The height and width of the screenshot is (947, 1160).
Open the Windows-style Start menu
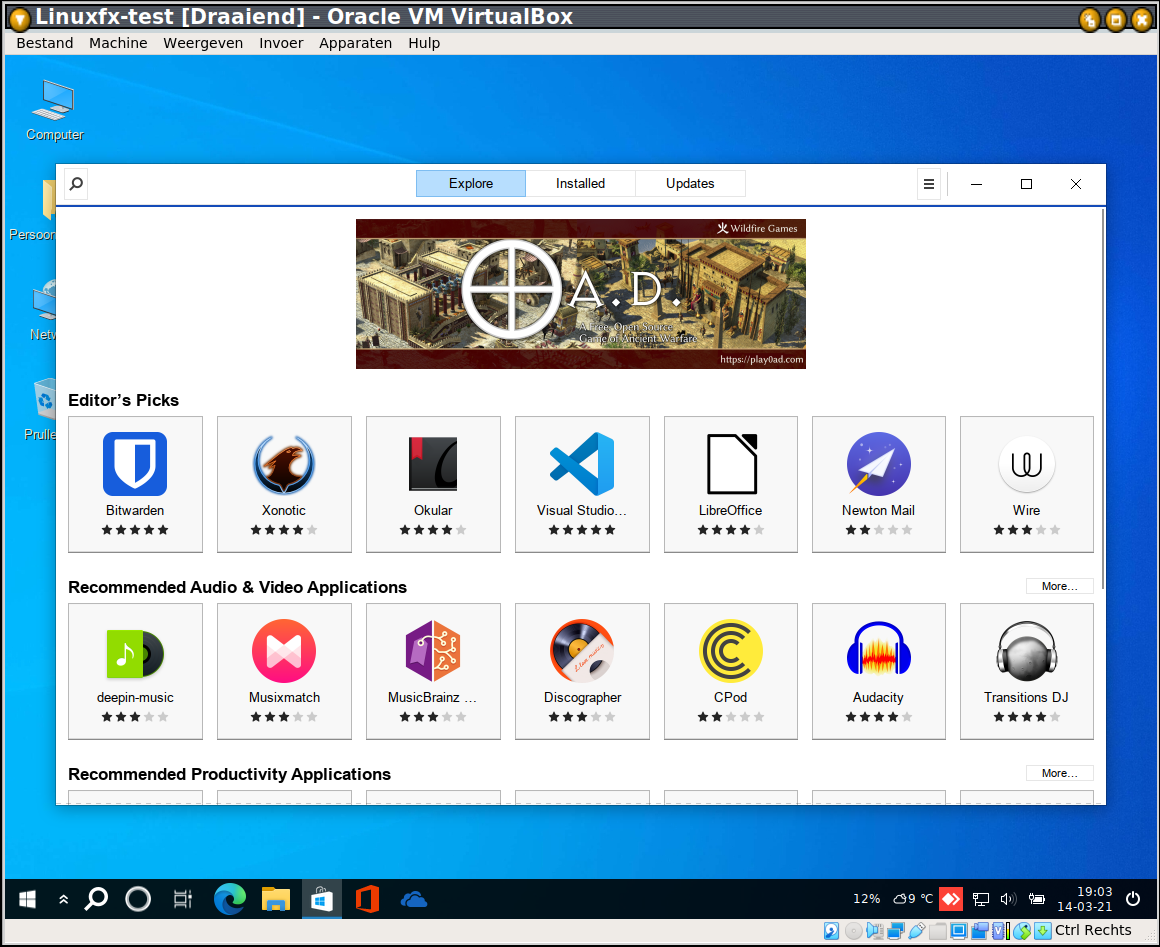(27, 899)
